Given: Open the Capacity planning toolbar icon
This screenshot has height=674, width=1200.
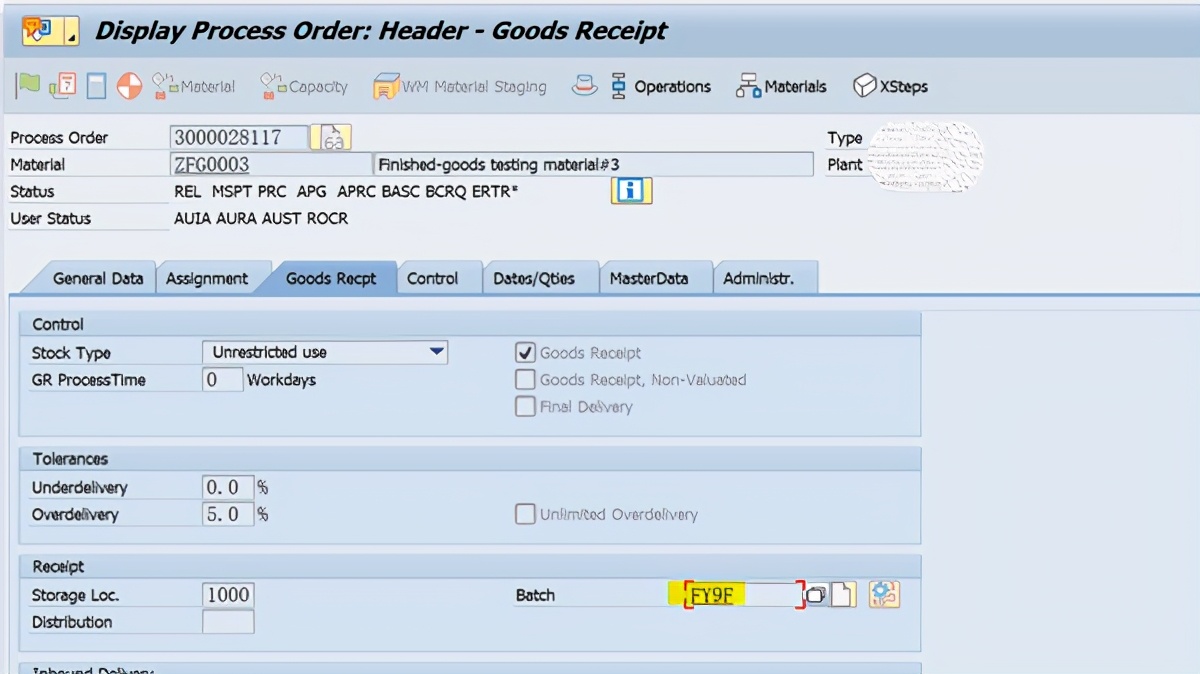Looking at the screenshot, I should (303, 86).
